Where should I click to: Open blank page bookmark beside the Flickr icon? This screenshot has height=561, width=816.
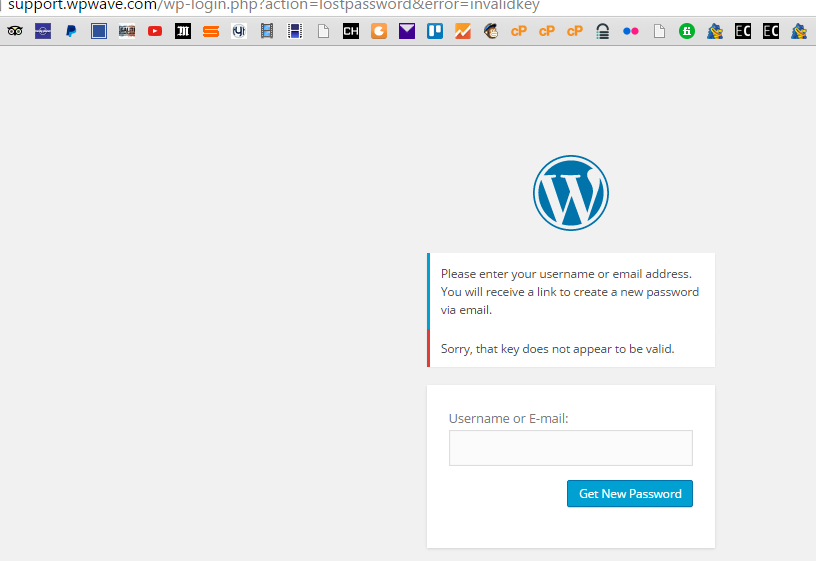pyautogui.click(x=659, y=31)
